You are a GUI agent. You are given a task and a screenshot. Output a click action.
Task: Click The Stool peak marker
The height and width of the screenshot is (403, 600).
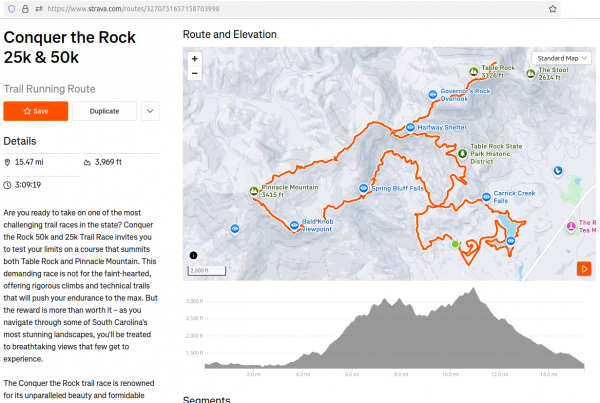[530, 73]
